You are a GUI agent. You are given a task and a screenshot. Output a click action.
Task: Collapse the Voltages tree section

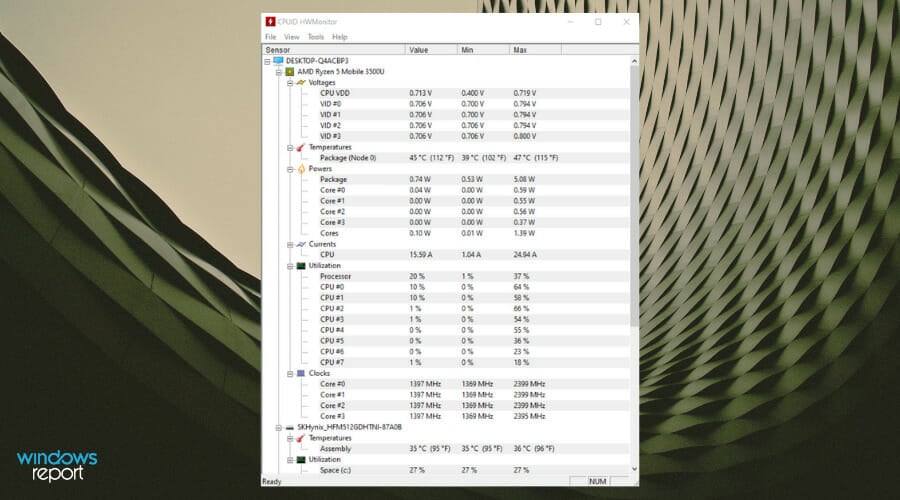pos(290,83)
